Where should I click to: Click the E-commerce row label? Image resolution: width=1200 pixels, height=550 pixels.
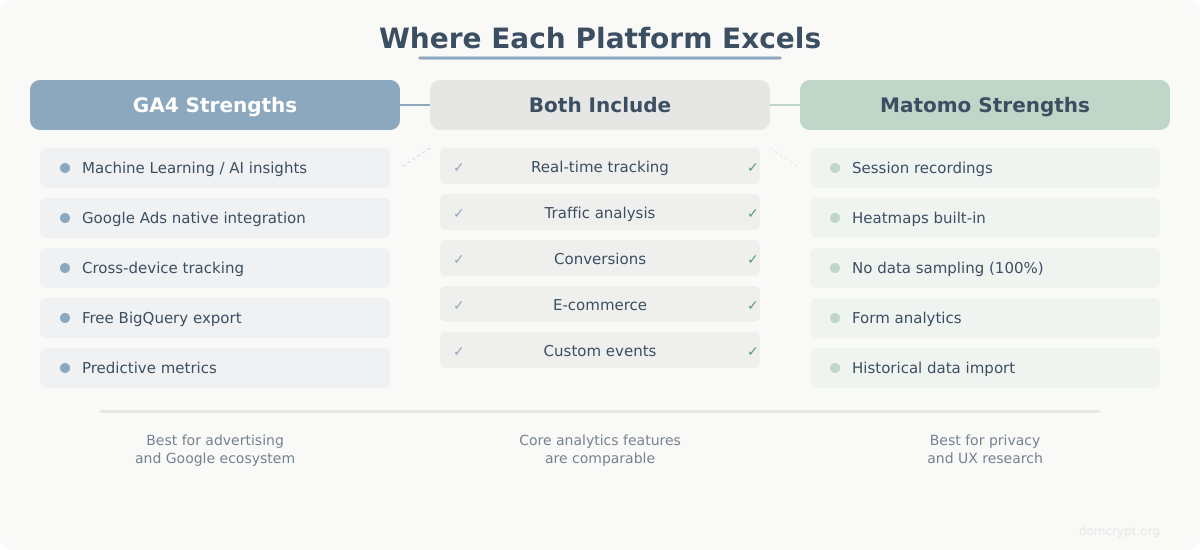click(x=600, y=305)
